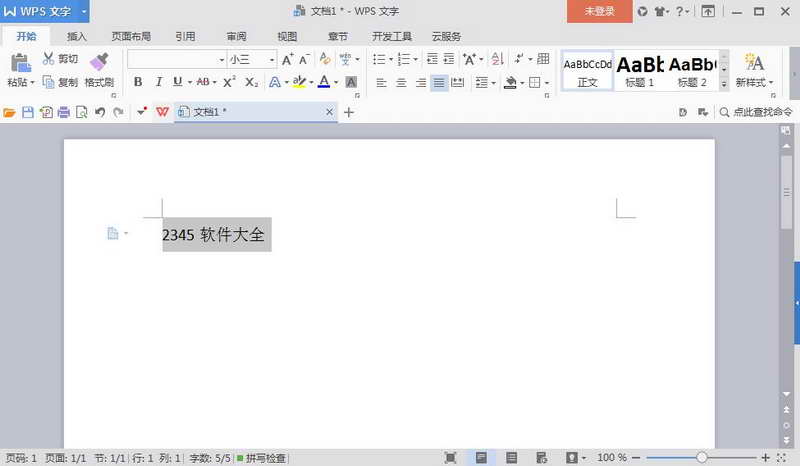Viewport: 800px width, 466px height.
Task: Apply yellow text highlight color
Action: pos(299,82)
